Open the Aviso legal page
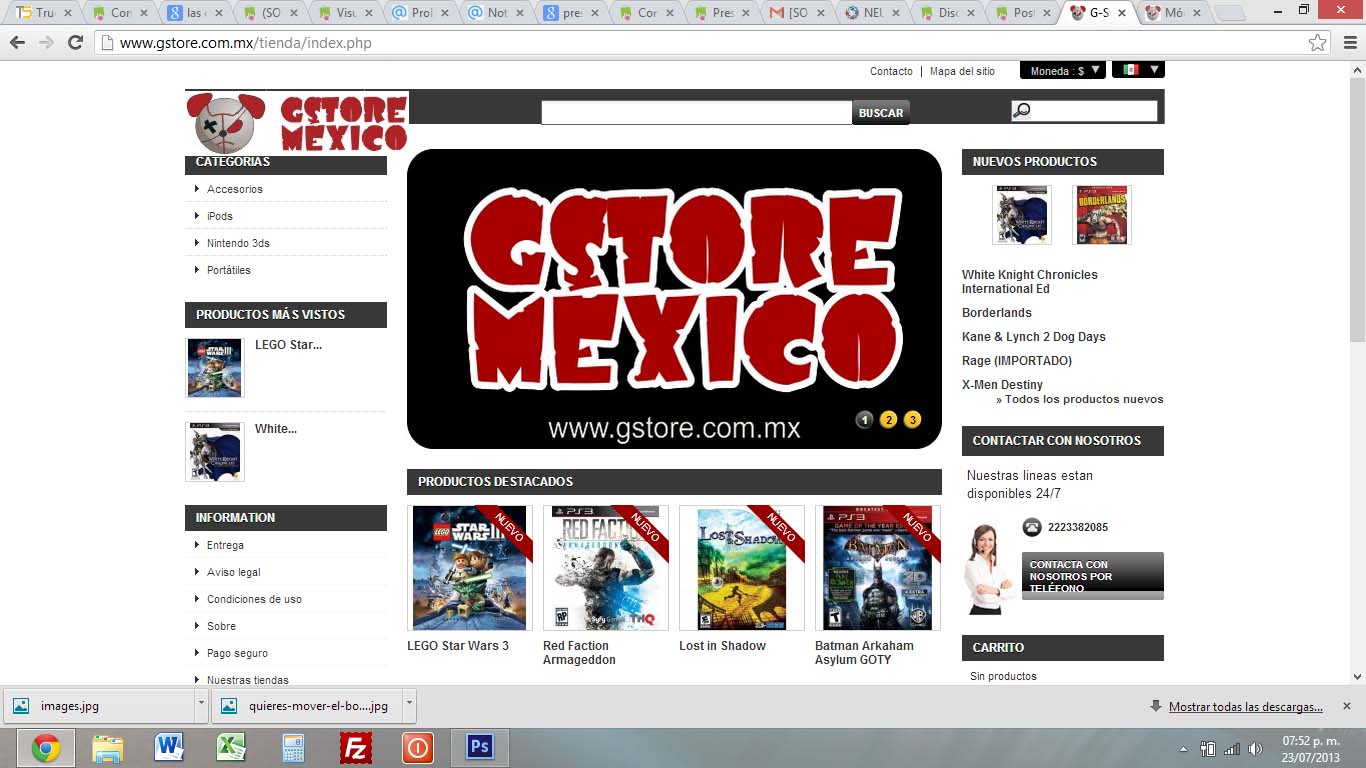 [x=234, y=572]
